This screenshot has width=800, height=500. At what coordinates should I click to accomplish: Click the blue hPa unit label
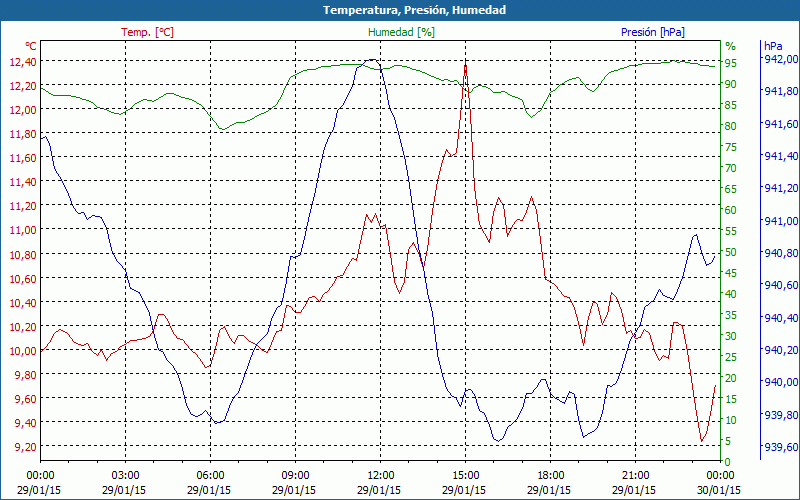point(773,45)
